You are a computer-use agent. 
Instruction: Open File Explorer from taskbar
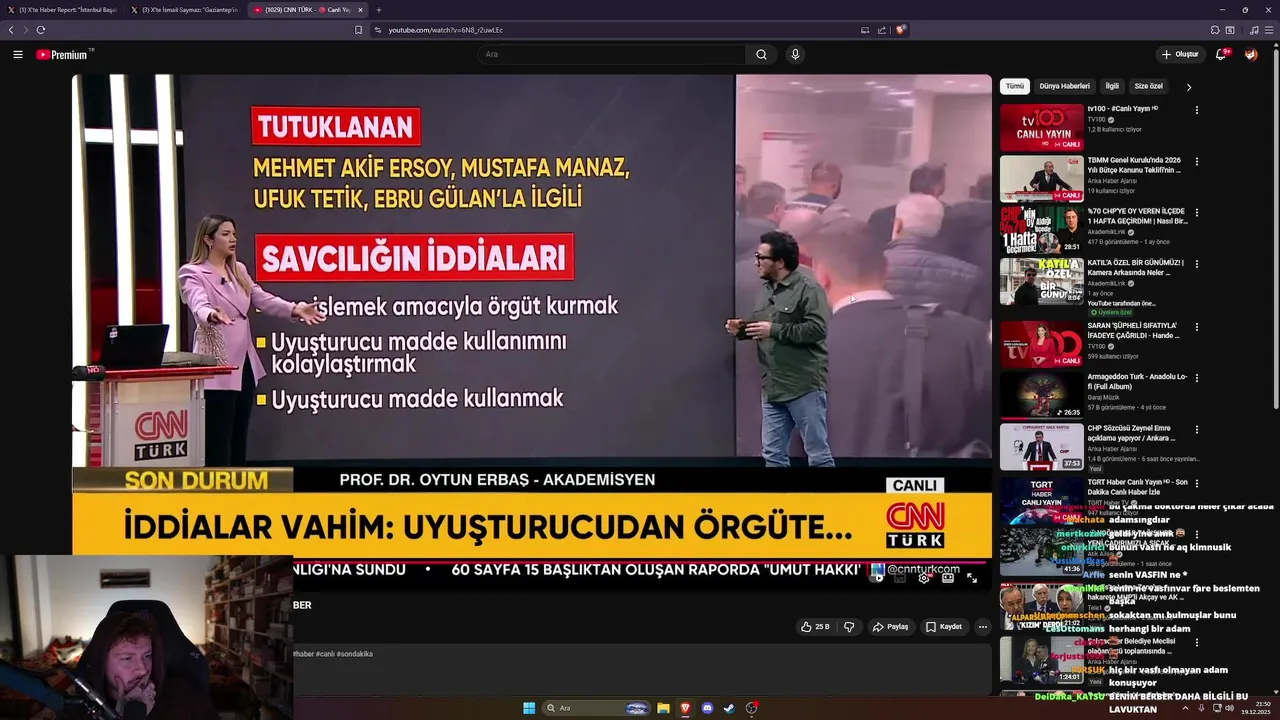click(x=663, y=708)
